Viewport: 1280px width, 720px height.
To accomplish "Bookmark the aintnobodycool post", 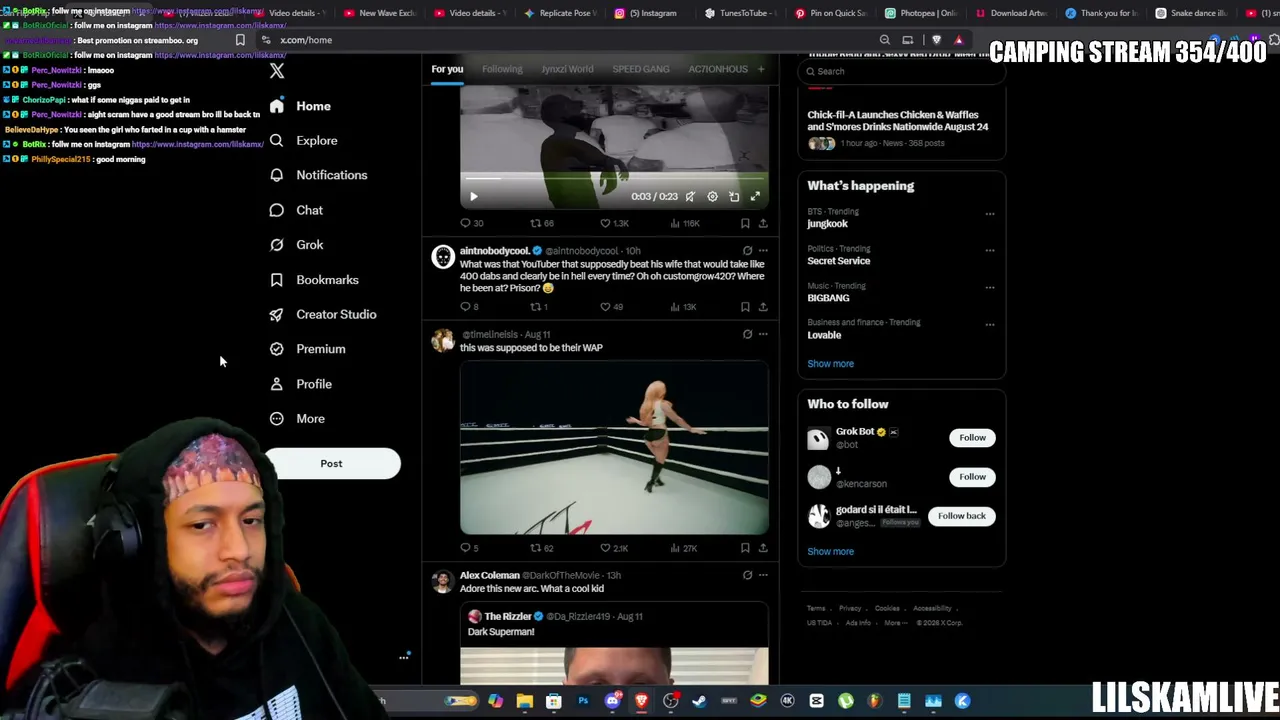I will coord(745,307).
